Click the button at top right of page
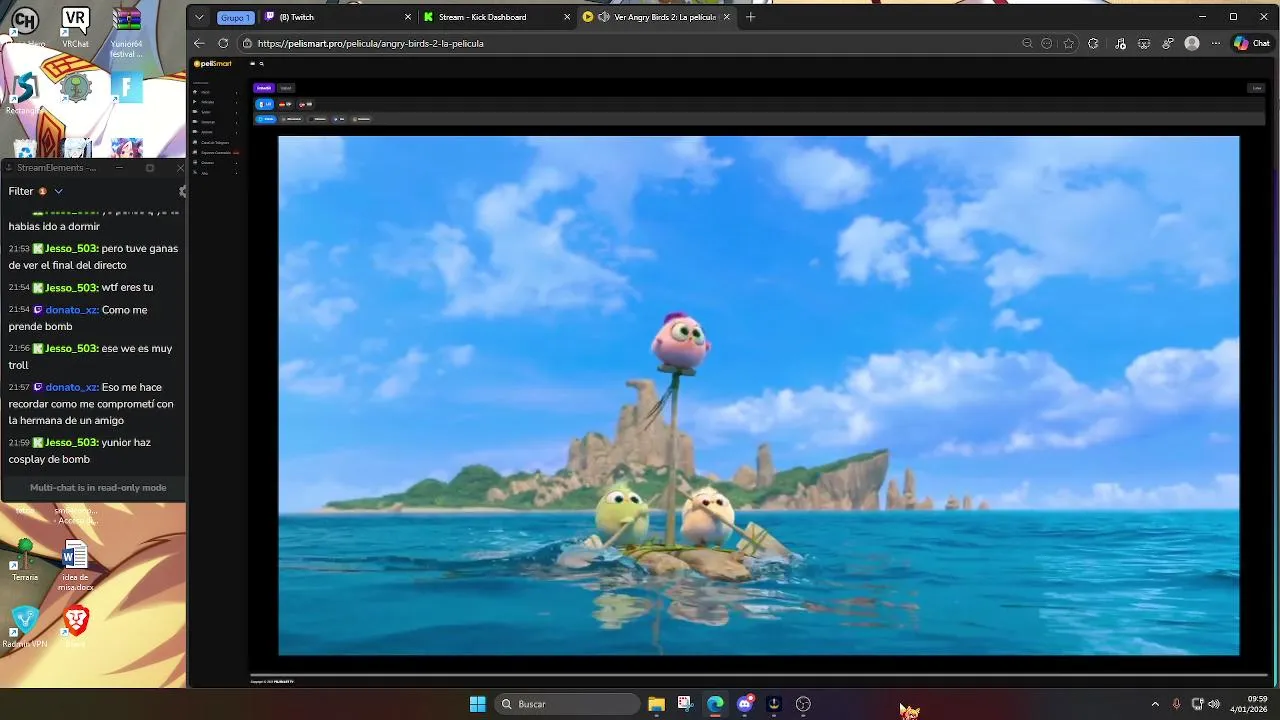Viewport: 1280px width, 720px height. click(1257, 88)
